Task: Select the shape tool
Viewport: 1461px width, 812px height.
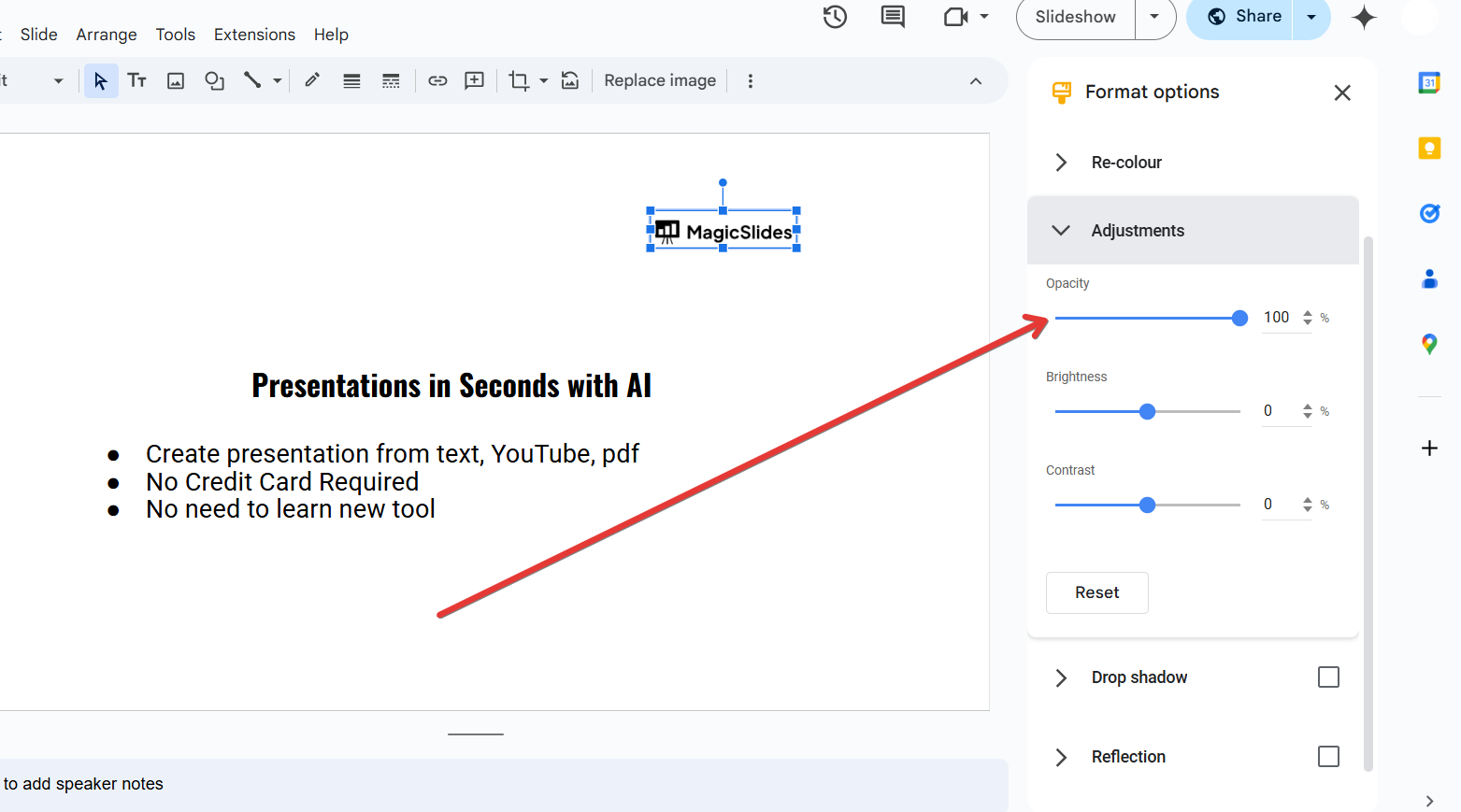Action: (214, 81)
